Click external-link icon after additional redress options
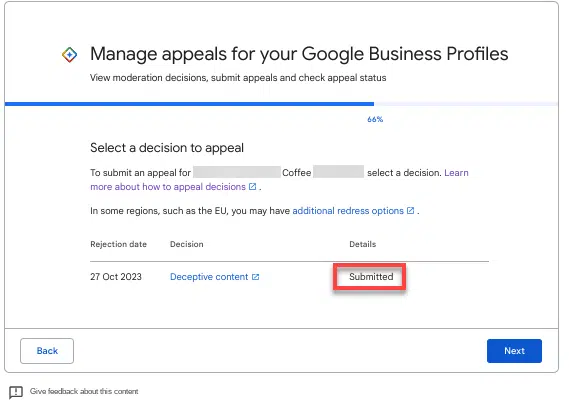Image resolution: width=569 pixels, height=401 pixels. coord(410,210)
